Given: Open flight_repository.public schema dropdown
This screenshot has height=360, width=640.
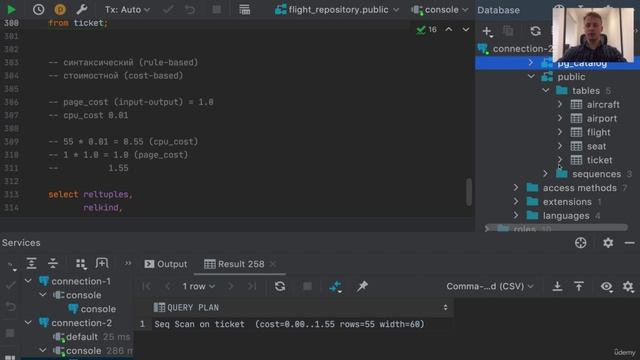Looking at the screenshot, I should point(337,9).
